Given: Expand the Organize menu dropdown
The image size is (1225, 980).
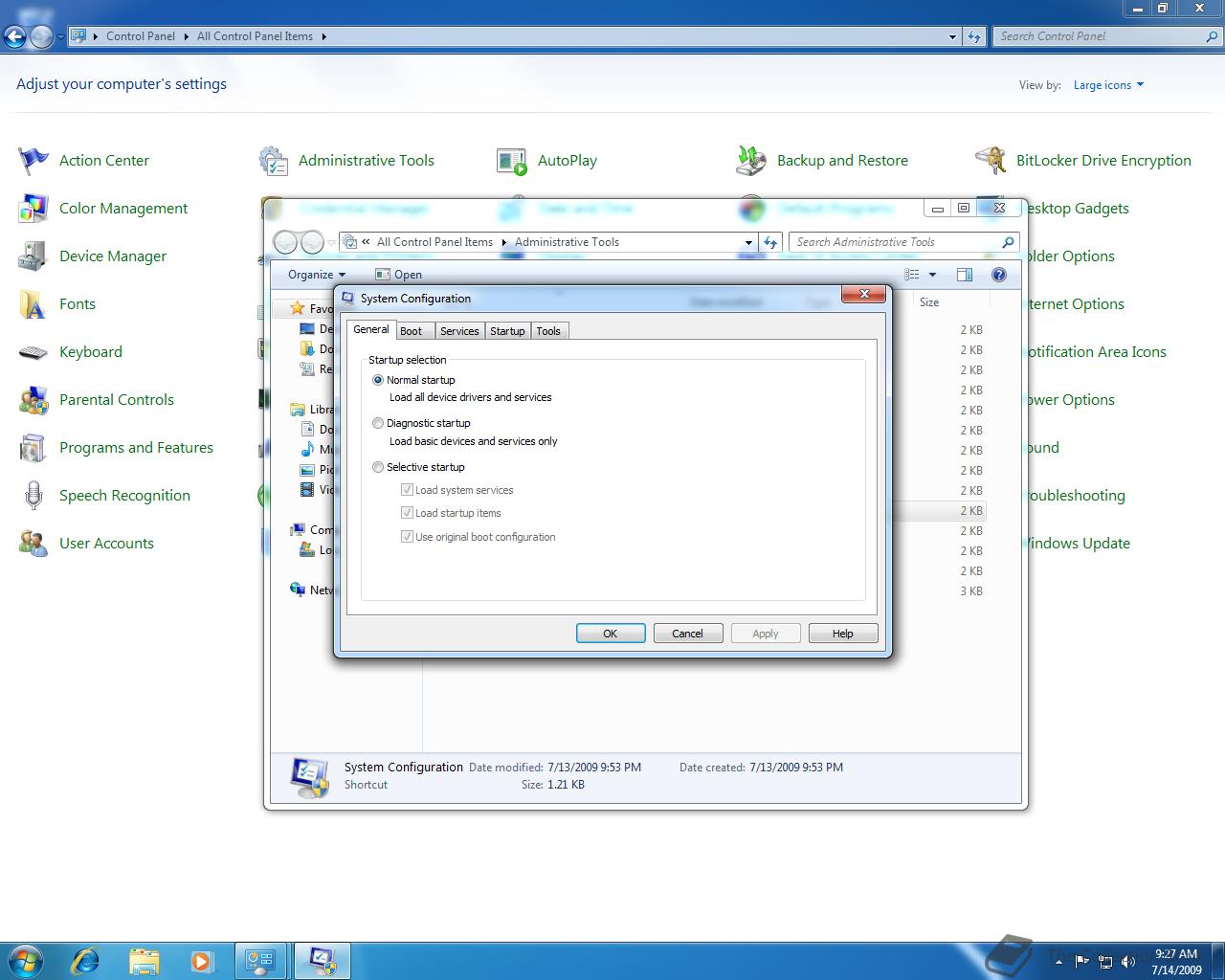Looking at the screenshot, I should pyautogui.click(x=317, y=275).
